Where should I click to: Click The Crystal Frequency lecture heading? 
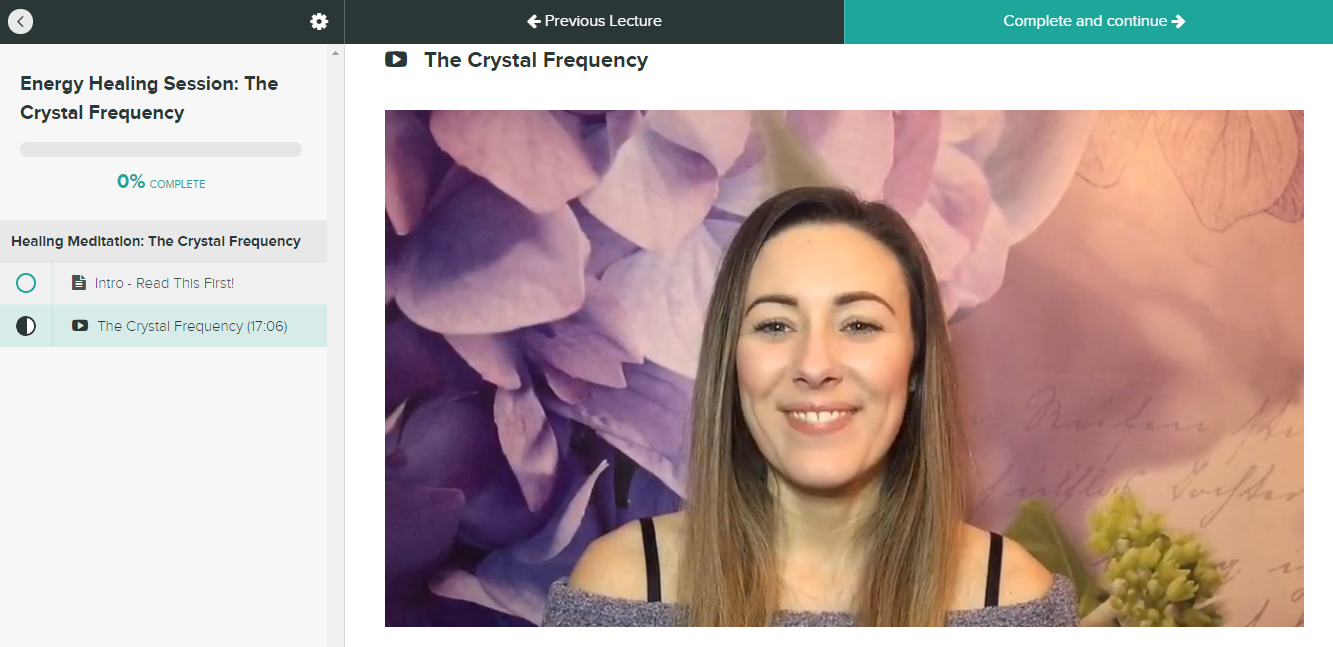click(536, 60)
